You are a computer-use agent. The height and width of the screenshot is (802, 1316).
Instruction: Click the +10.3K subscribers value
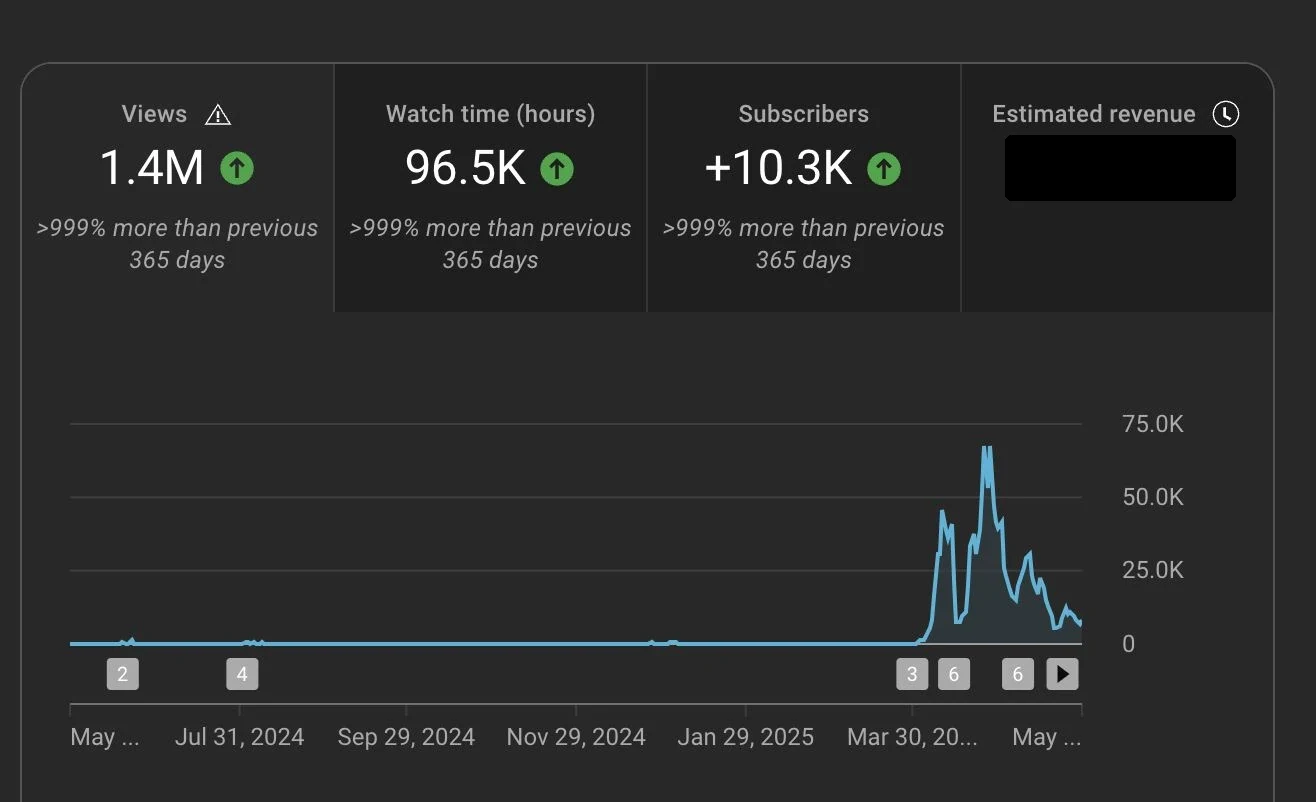(x=778, y=168)
